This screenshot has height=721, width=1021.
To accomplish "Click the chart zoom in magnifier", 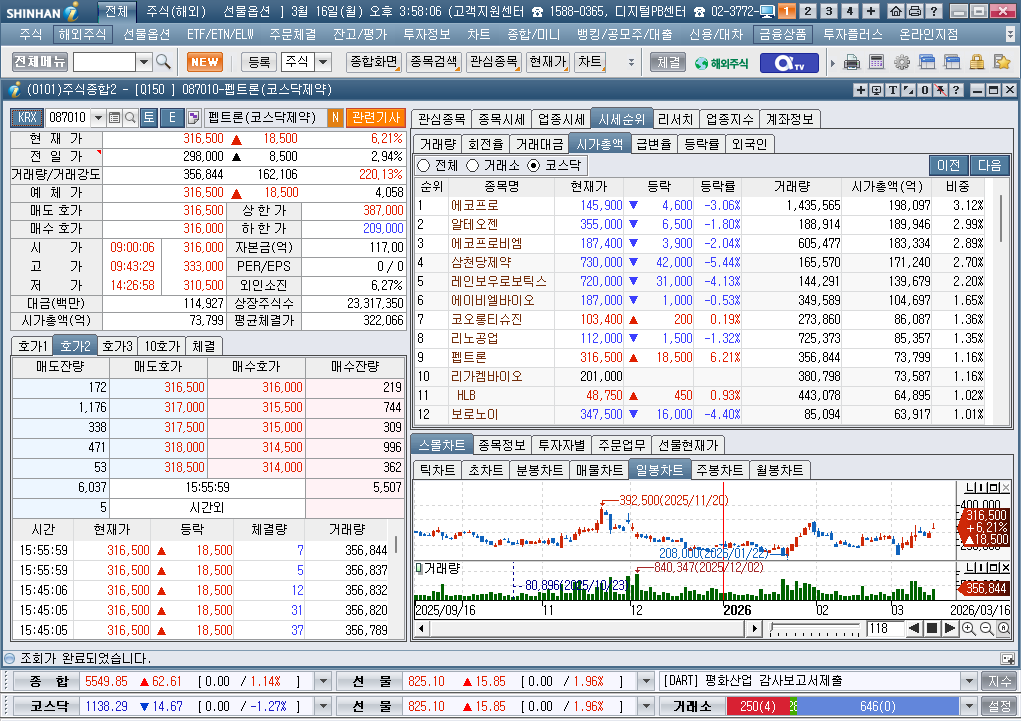I will [x=968, y=629].
